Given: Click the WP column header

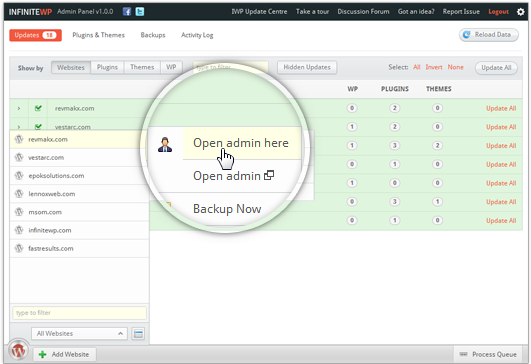Looking at the screenshot, I should (x=353, y=89).
